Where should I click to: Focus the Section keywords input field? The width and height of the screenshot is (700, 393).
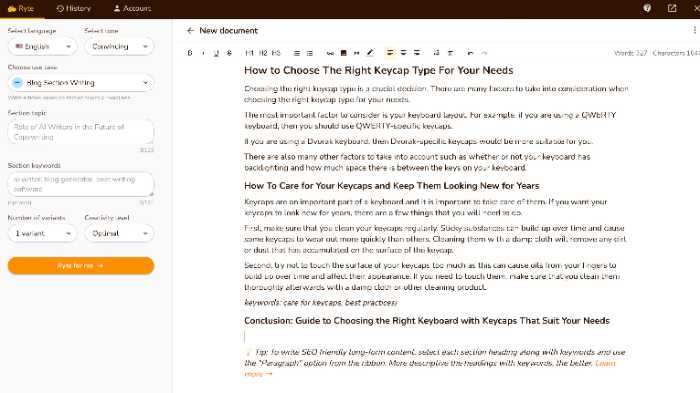[81, 184]
